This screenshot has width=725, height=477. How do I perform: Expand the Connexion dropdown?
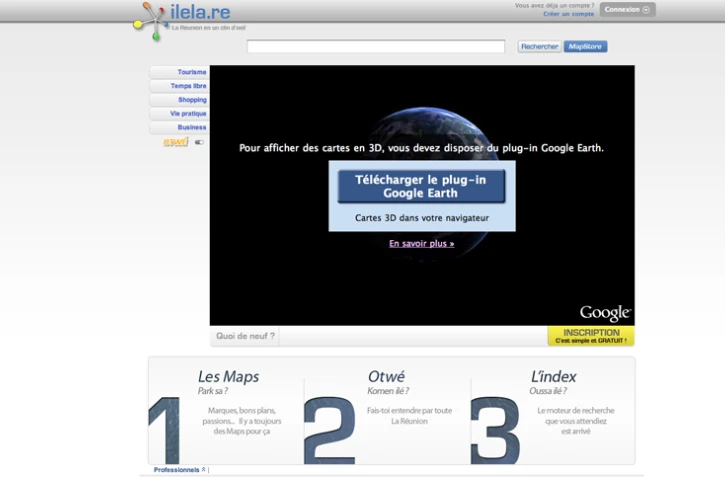pos(627,10)
